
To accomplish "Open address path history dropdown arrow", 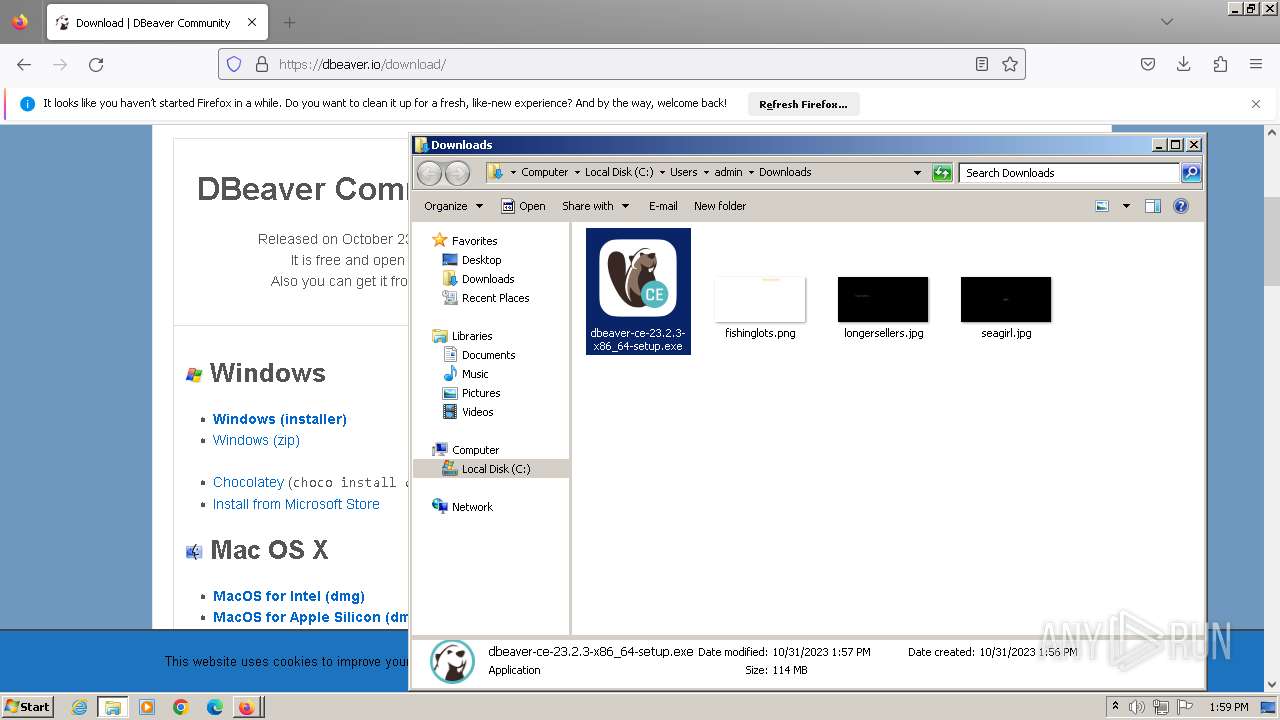I will click(917, 173).
